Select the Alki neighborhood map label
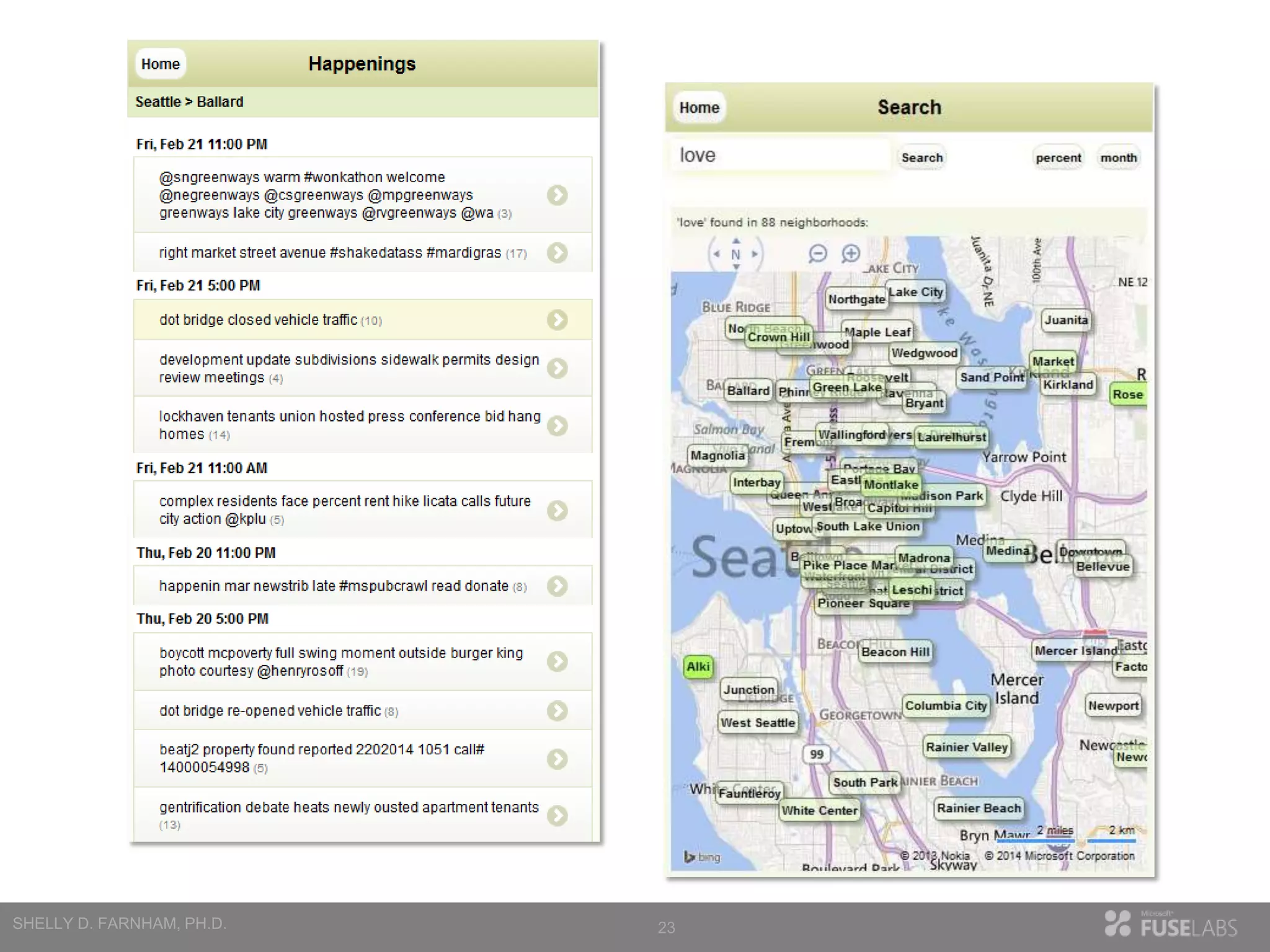 [x=698, y=667]
